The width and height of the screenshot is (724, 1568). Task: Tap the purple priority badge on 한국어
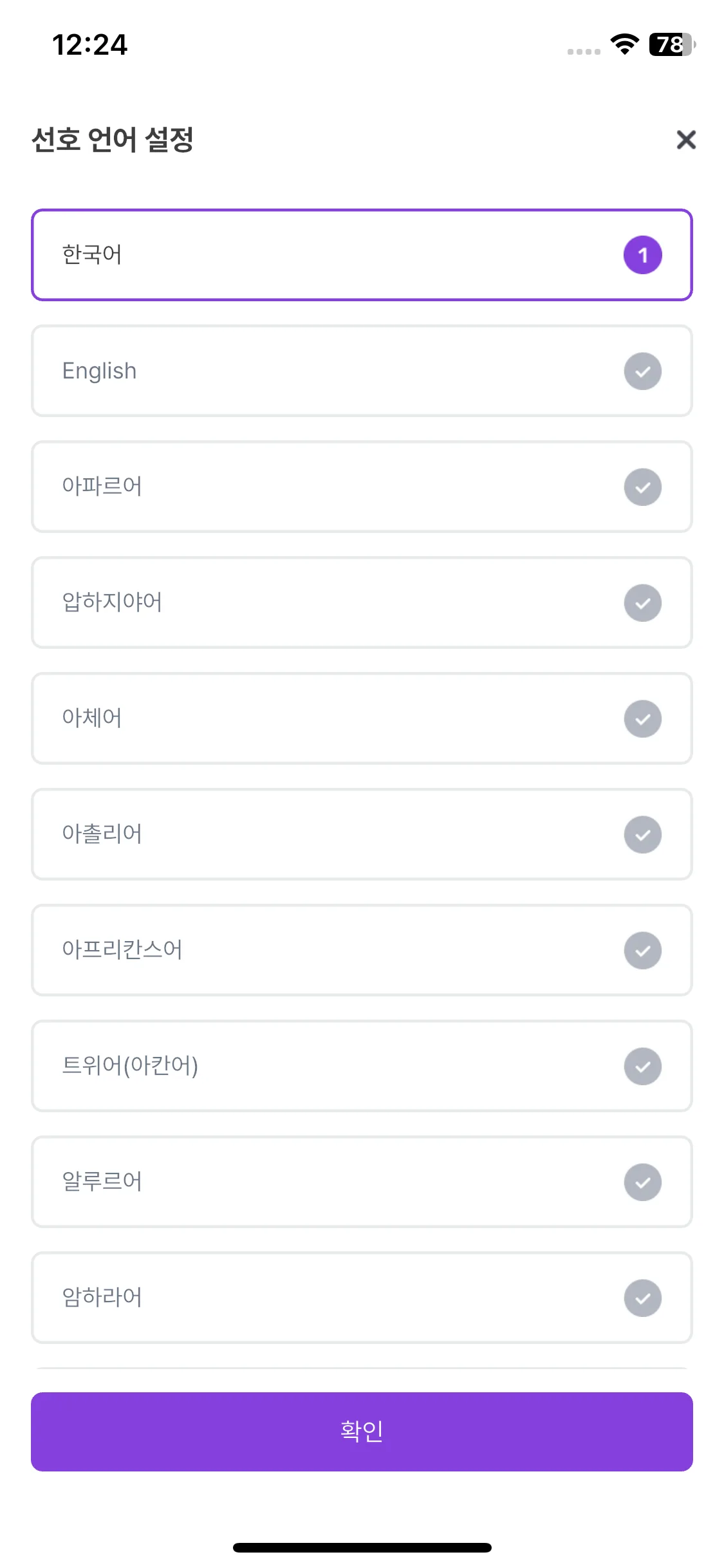642,255
